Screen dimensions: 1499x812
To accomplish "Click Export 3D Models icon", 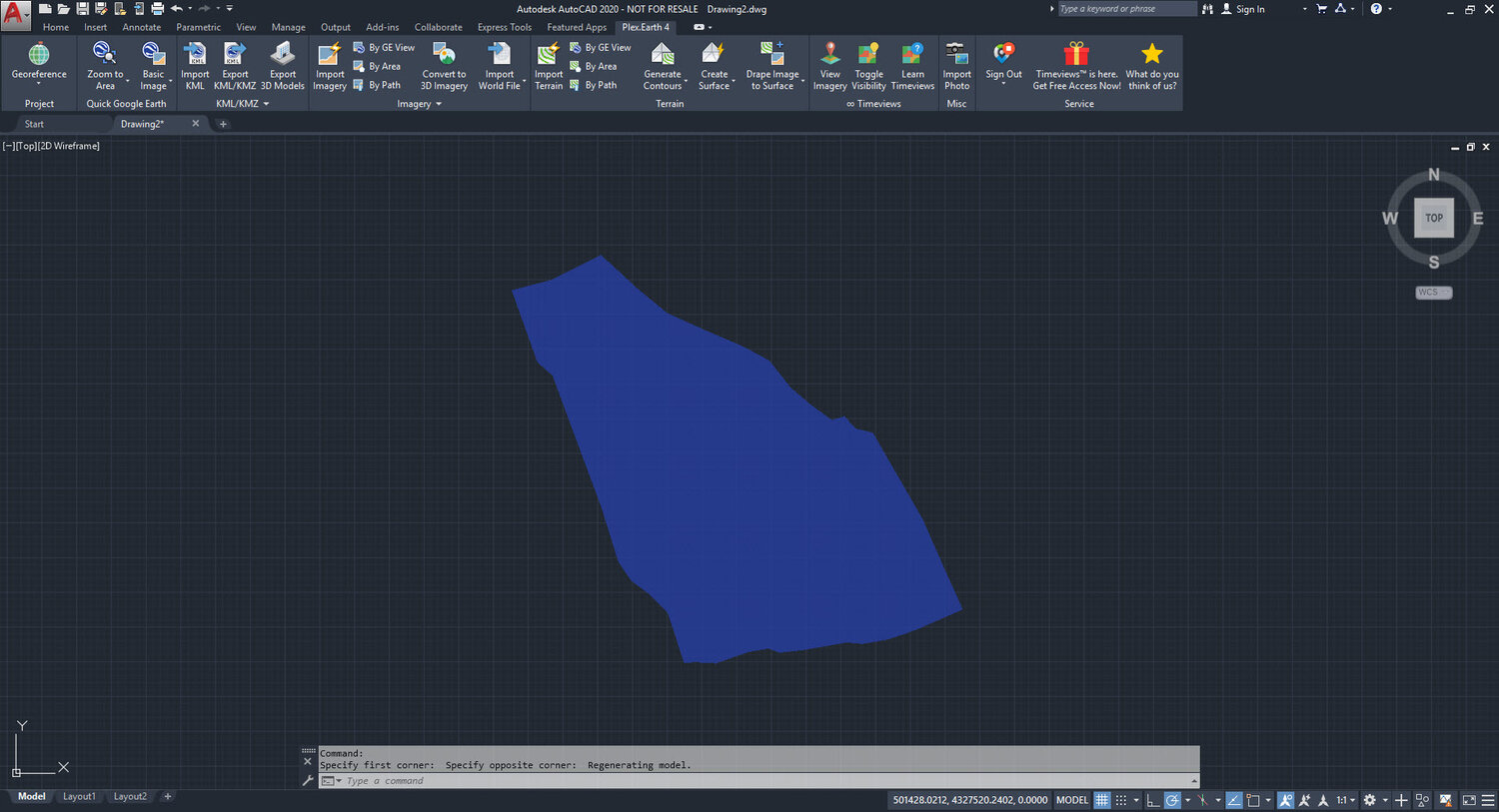I will [x=283, y=54].
